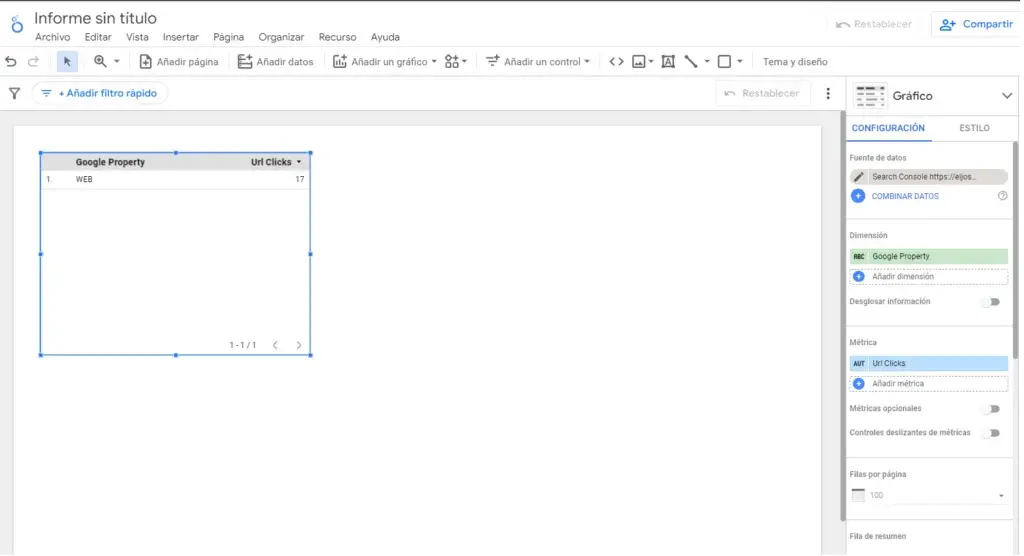Open the Vista menu
The height and width of the screenshot is (556, 1024).
pyautogui.click(x=137, y=37)
